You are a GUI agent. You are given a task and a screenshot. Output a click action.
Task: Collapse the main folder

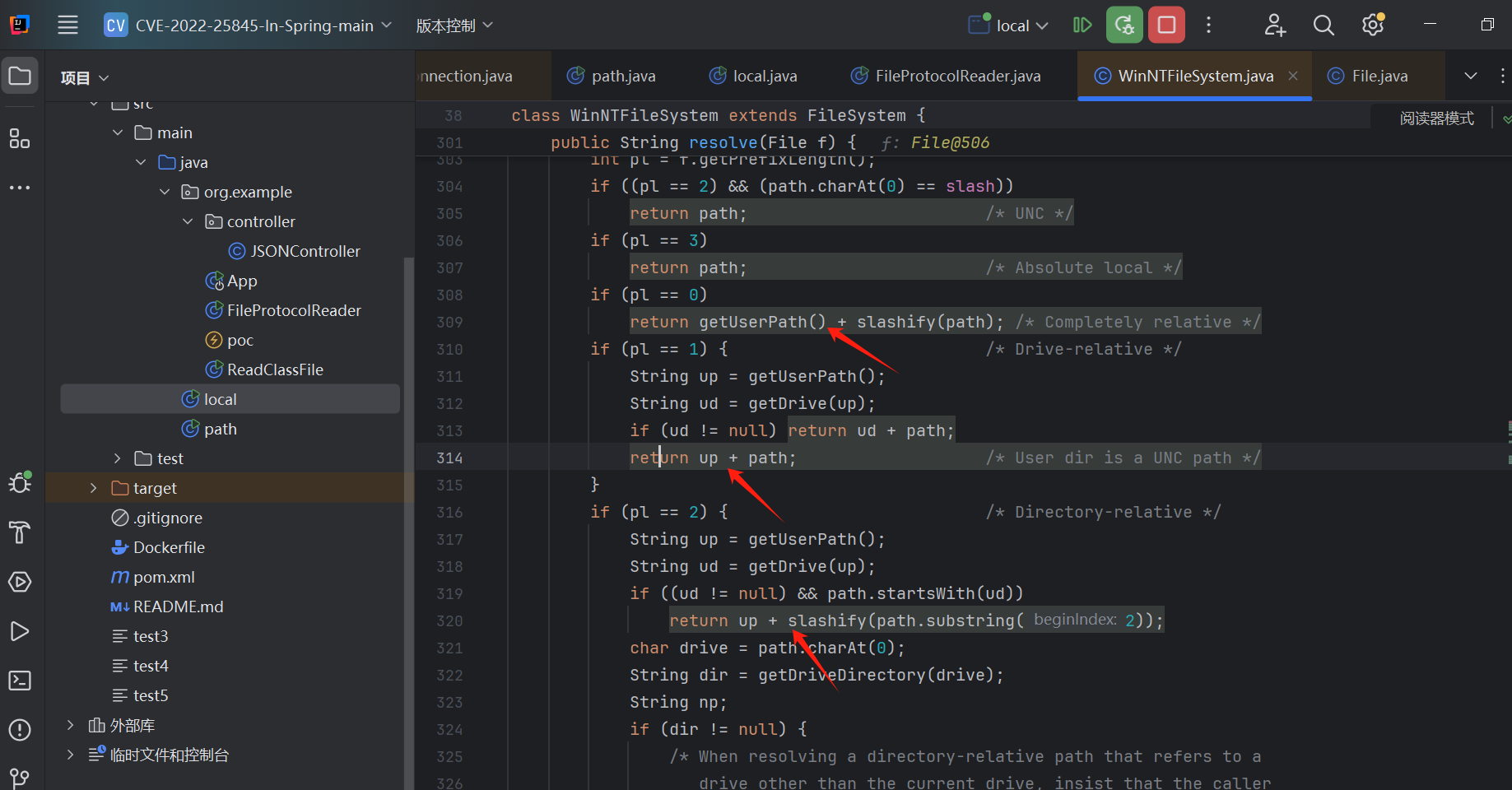[118, 132]
